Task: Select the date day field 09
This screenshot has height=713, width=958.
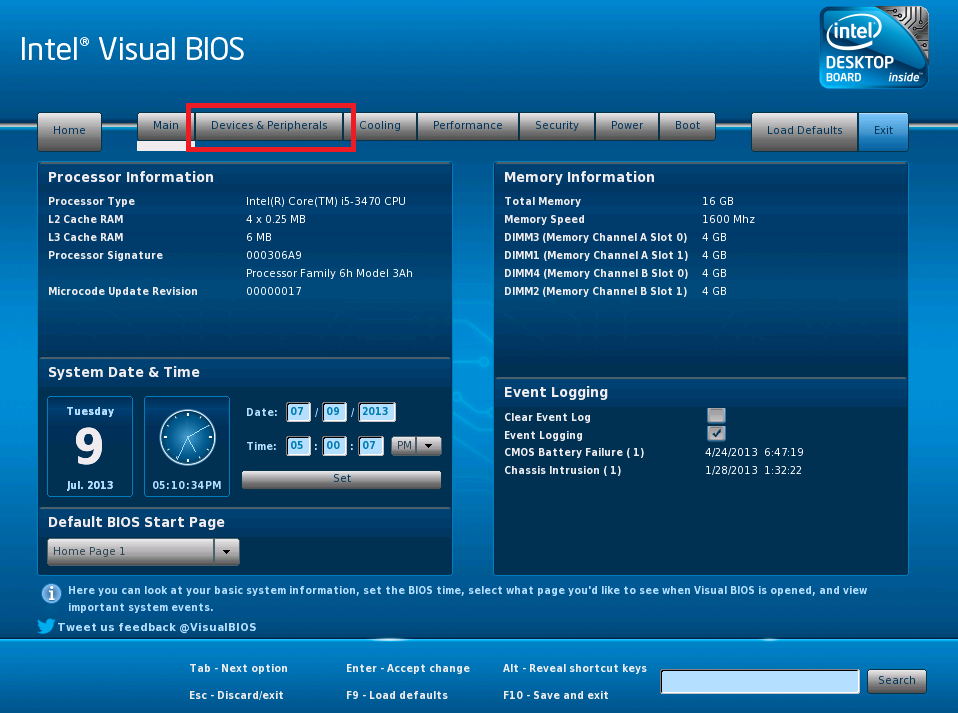Action: [334, 412]
